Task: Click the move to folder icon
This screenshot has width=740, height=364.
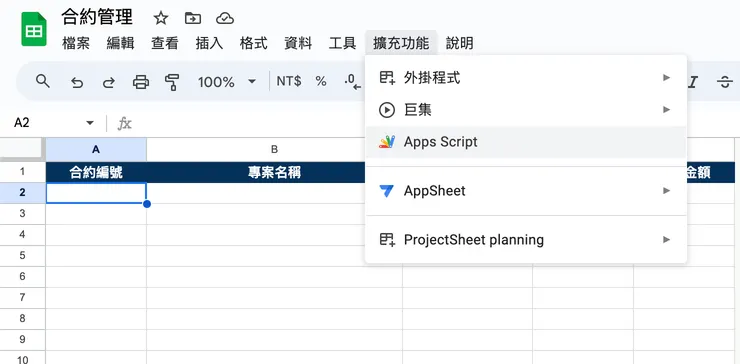Action: (193, 18)
